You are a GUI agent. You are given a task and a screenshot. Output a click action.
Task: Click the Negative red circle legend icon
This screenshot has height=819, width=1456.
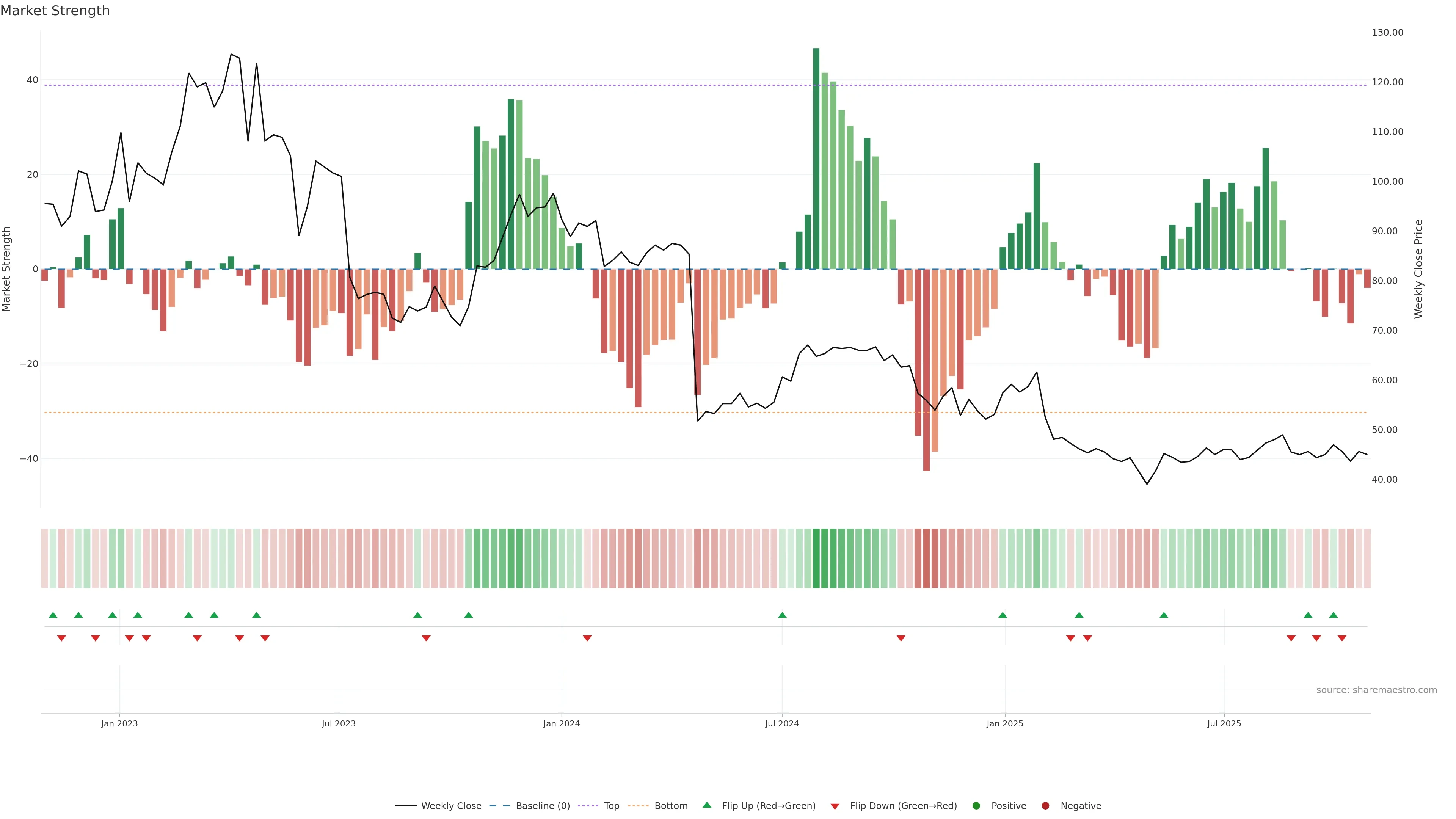point(1045,806)
